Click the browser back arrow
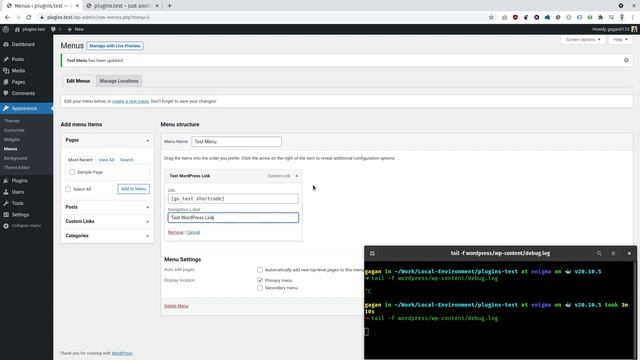 click(7, 18)
